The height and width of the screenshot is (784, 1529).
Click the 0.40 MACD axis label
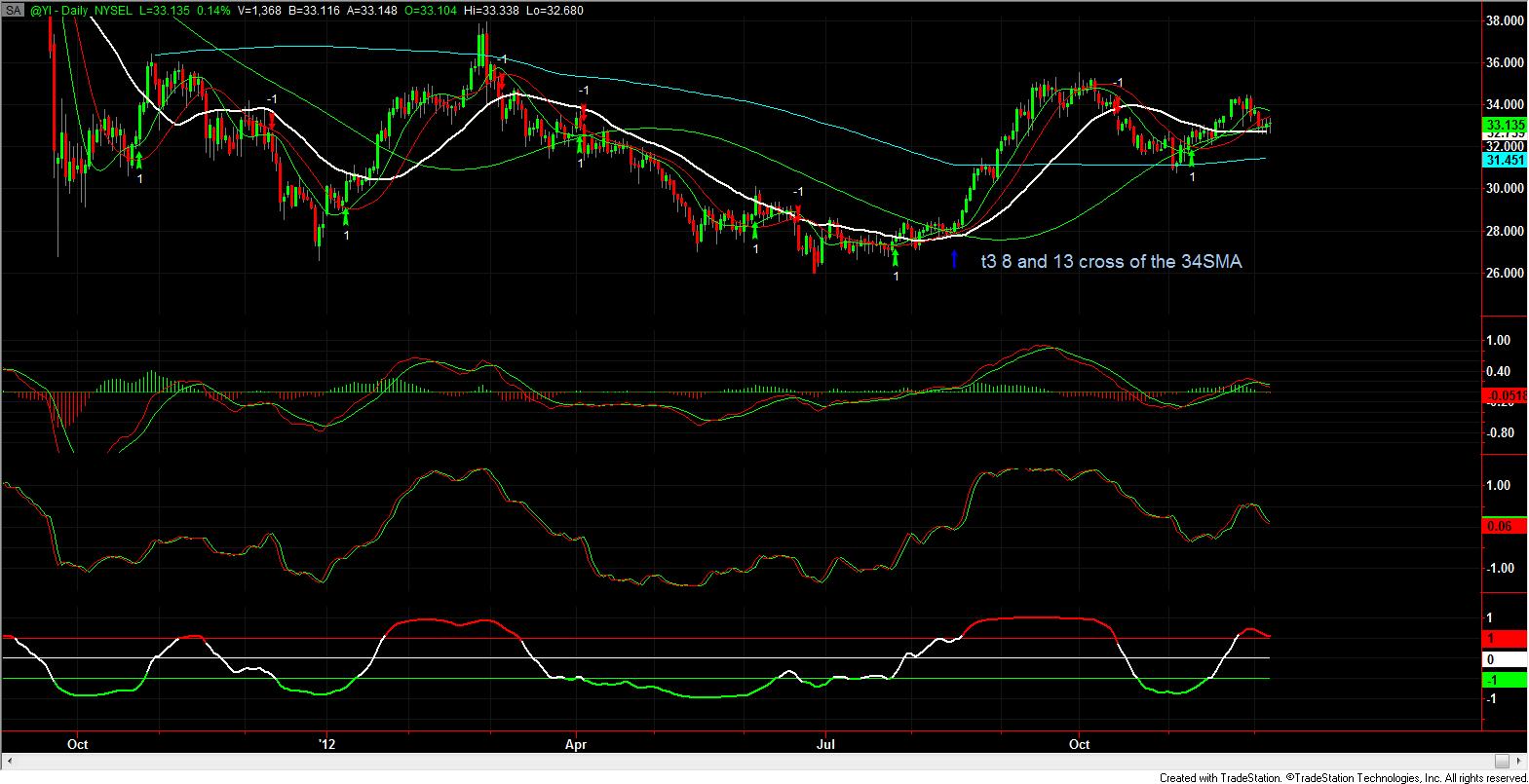(1499, 372)
